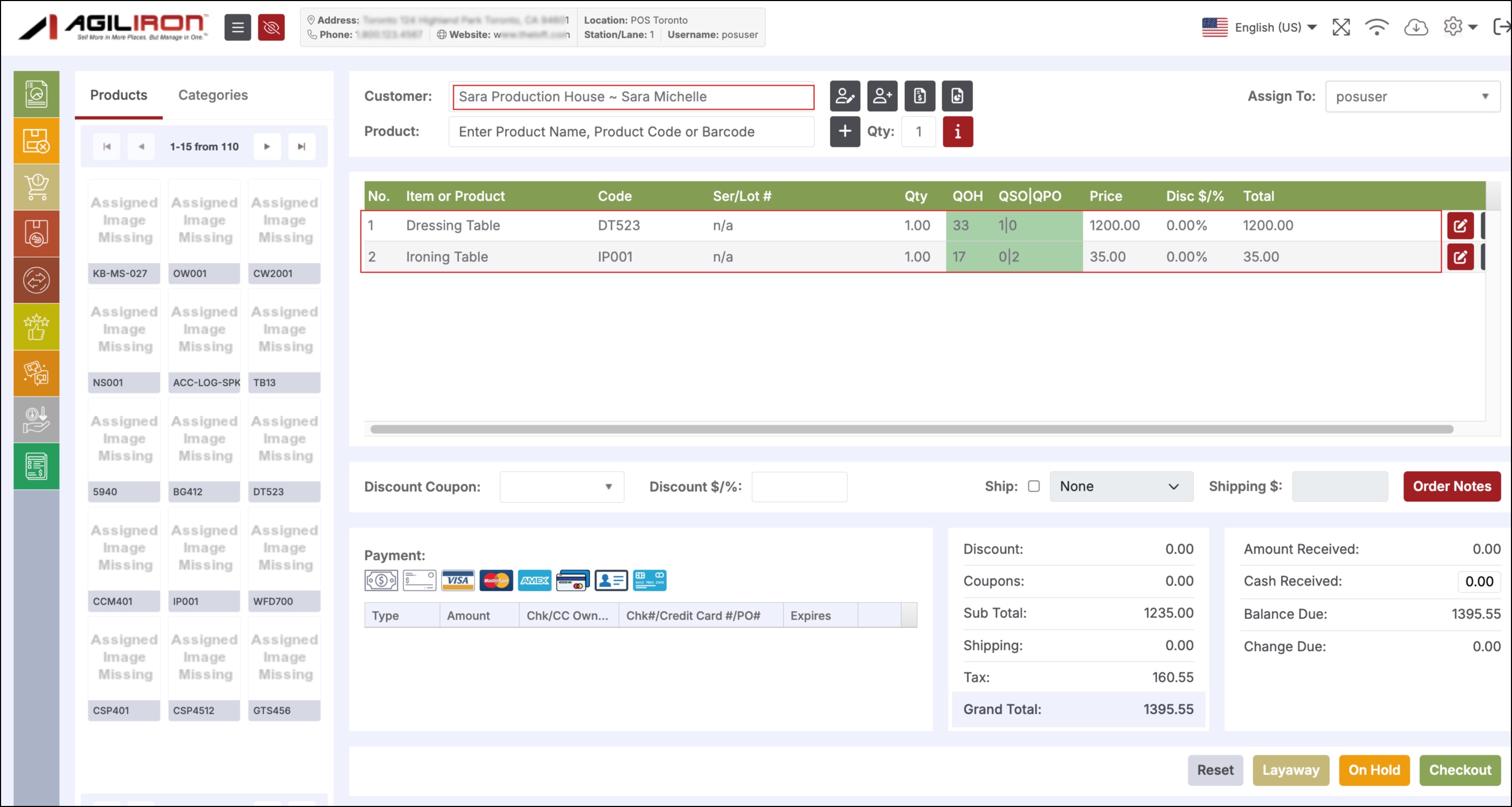Select MasterCard payment method
The image size is (1512, 807).
tap(496, 581)
